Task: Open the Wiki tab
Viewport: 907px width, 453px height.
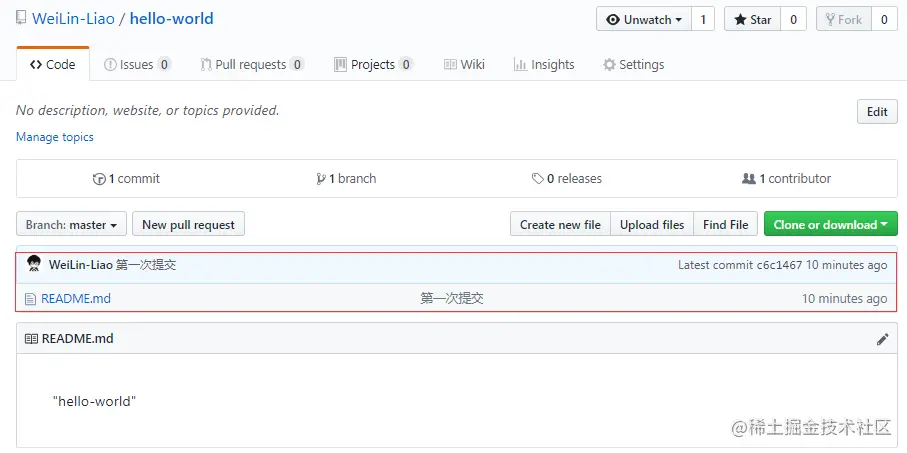Action: click(x=464, y=64)
